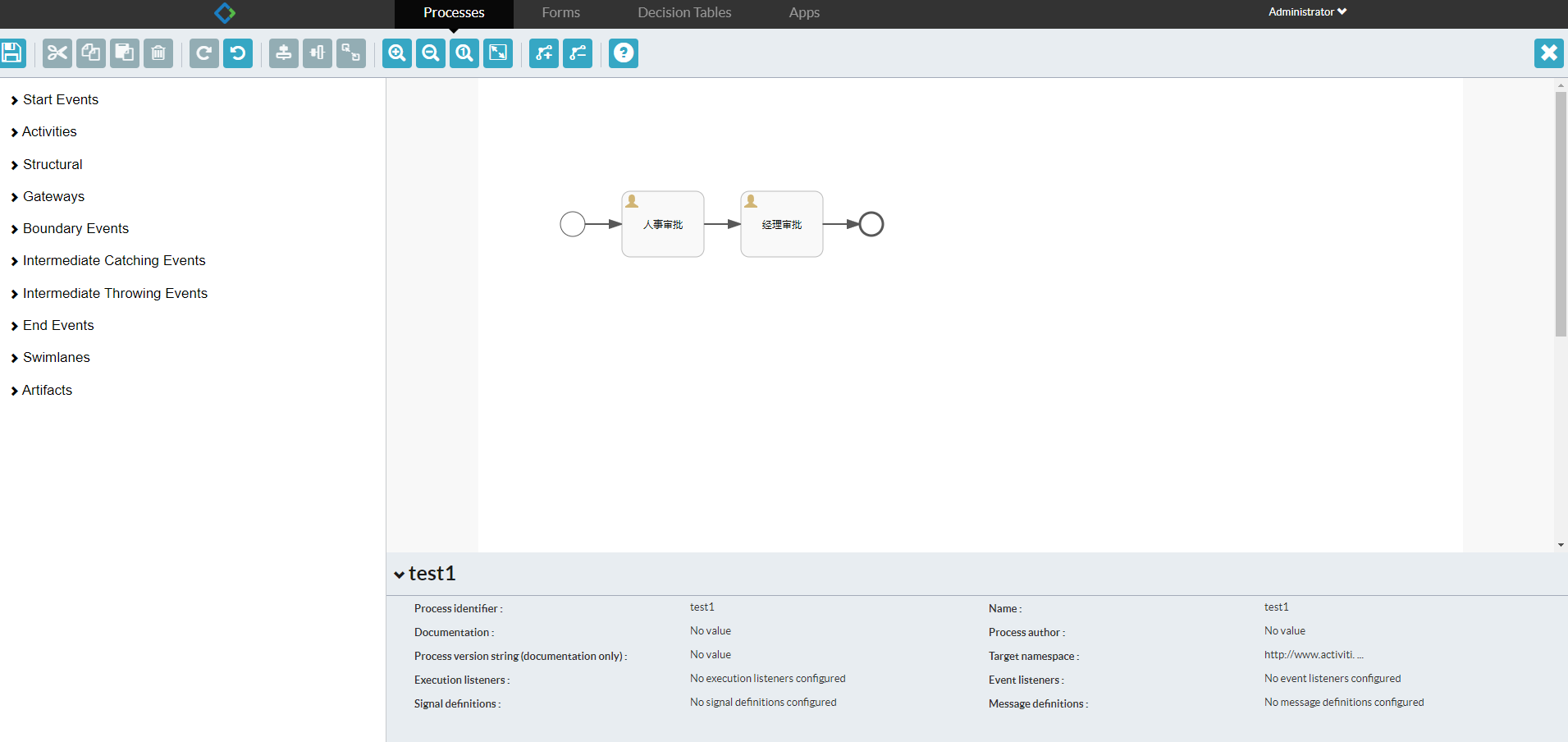The height and width of the screenshot is (742, 1568).
Task: Select the 经理审批 user task
Action: [x=782, y=224]
